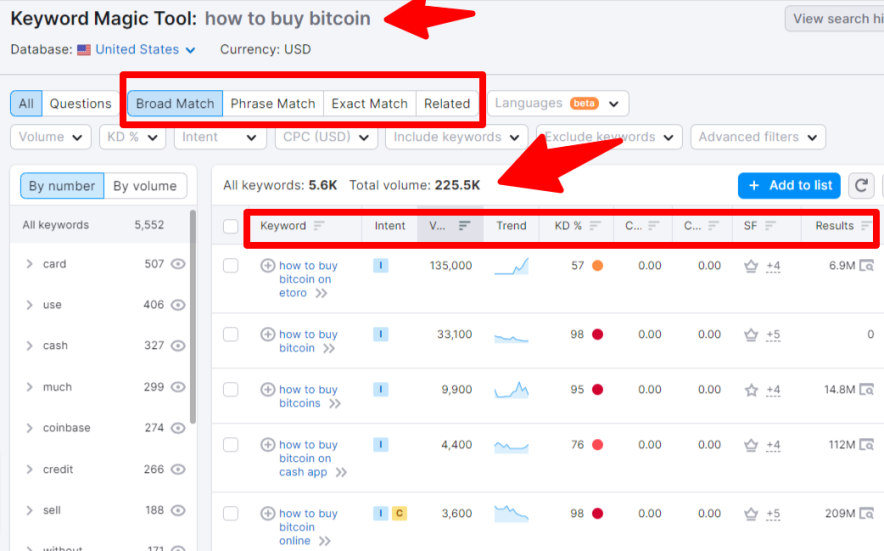Open SERP view icon for 6.9M results row
The height and width of the screenshot is (551, 884).
(867, 266)
